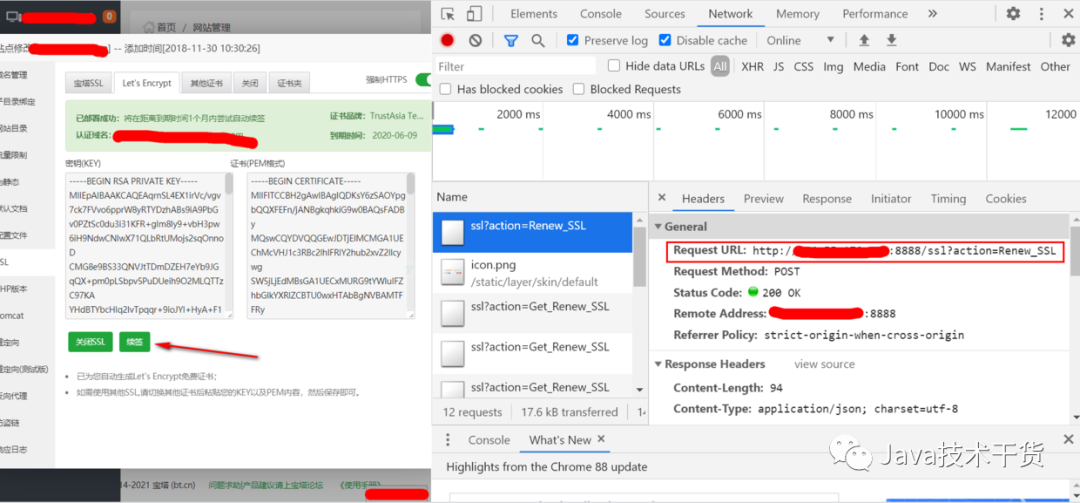Viewport: 1080px width, 503px height.
Task: Import HAR file upload arrow
Action: pos(864,40)
